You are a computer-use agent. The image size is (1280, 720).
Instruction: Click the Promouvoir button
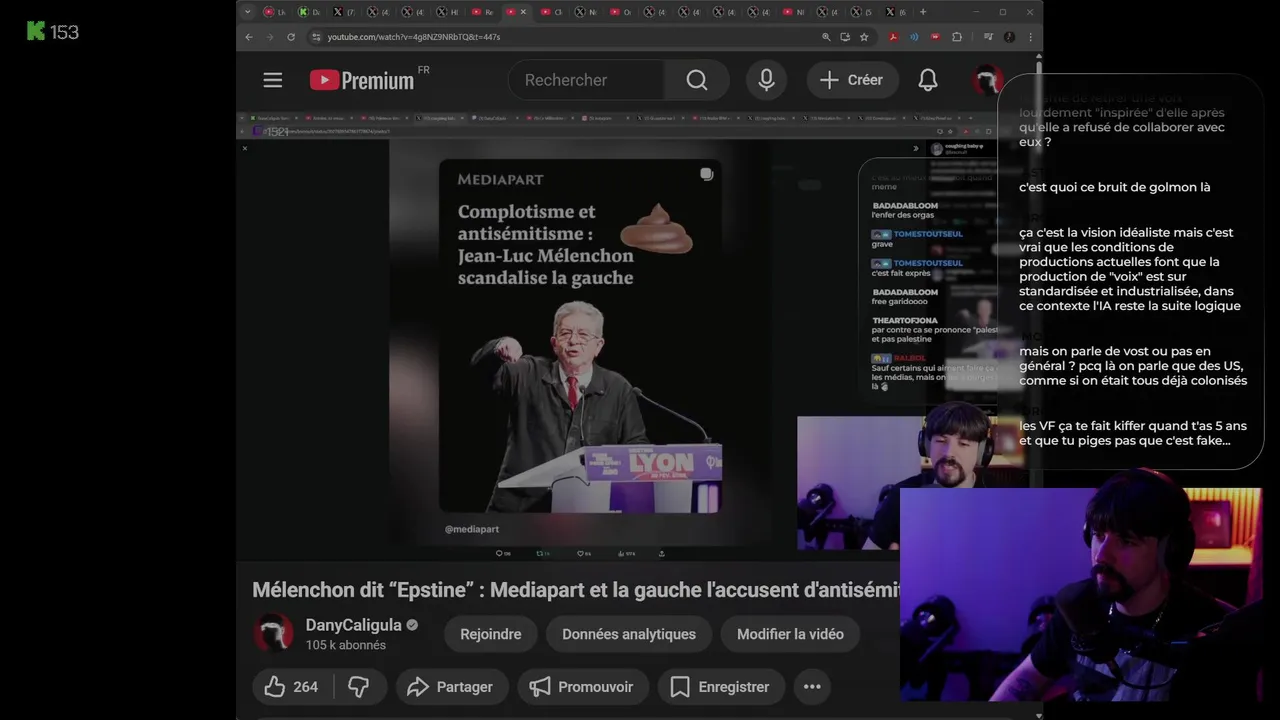tap(582, 687)
